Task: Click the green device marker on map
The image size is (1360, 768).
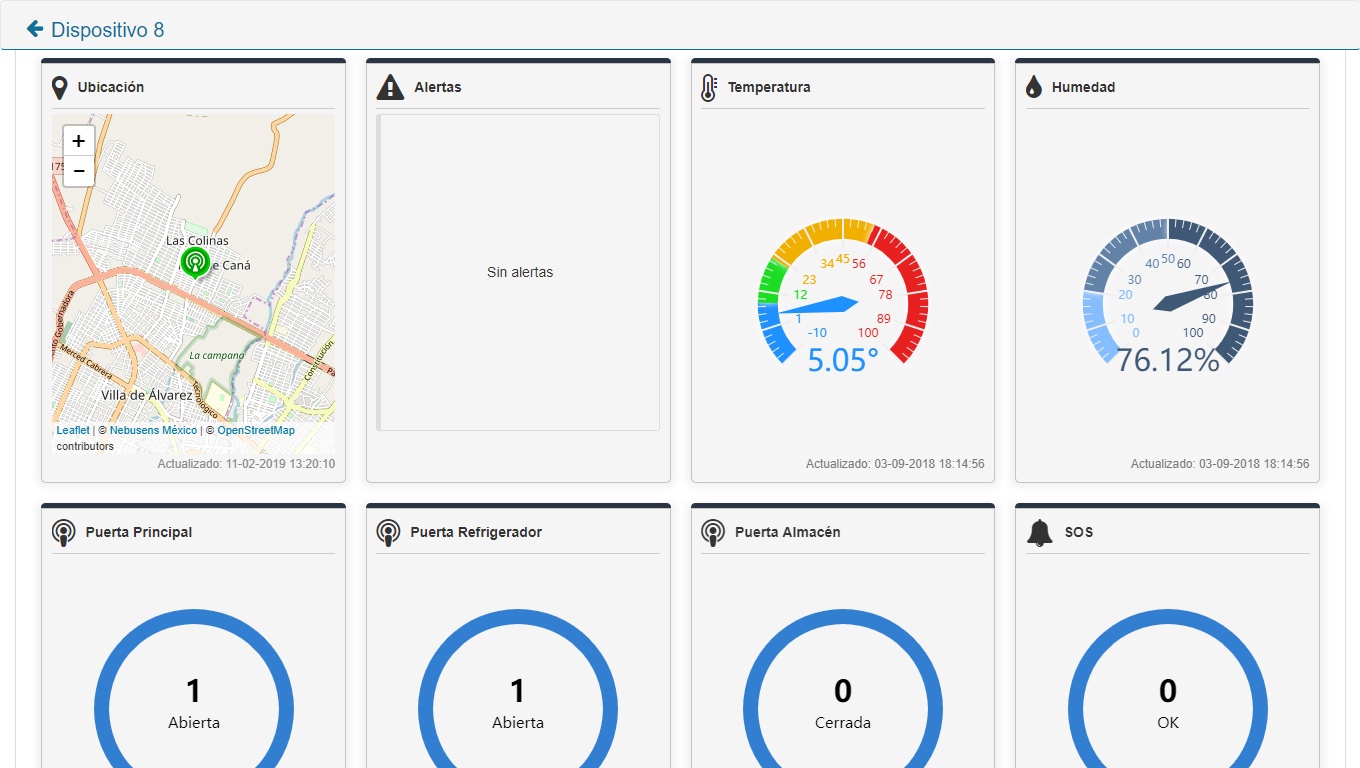Action: pos(195,262)
